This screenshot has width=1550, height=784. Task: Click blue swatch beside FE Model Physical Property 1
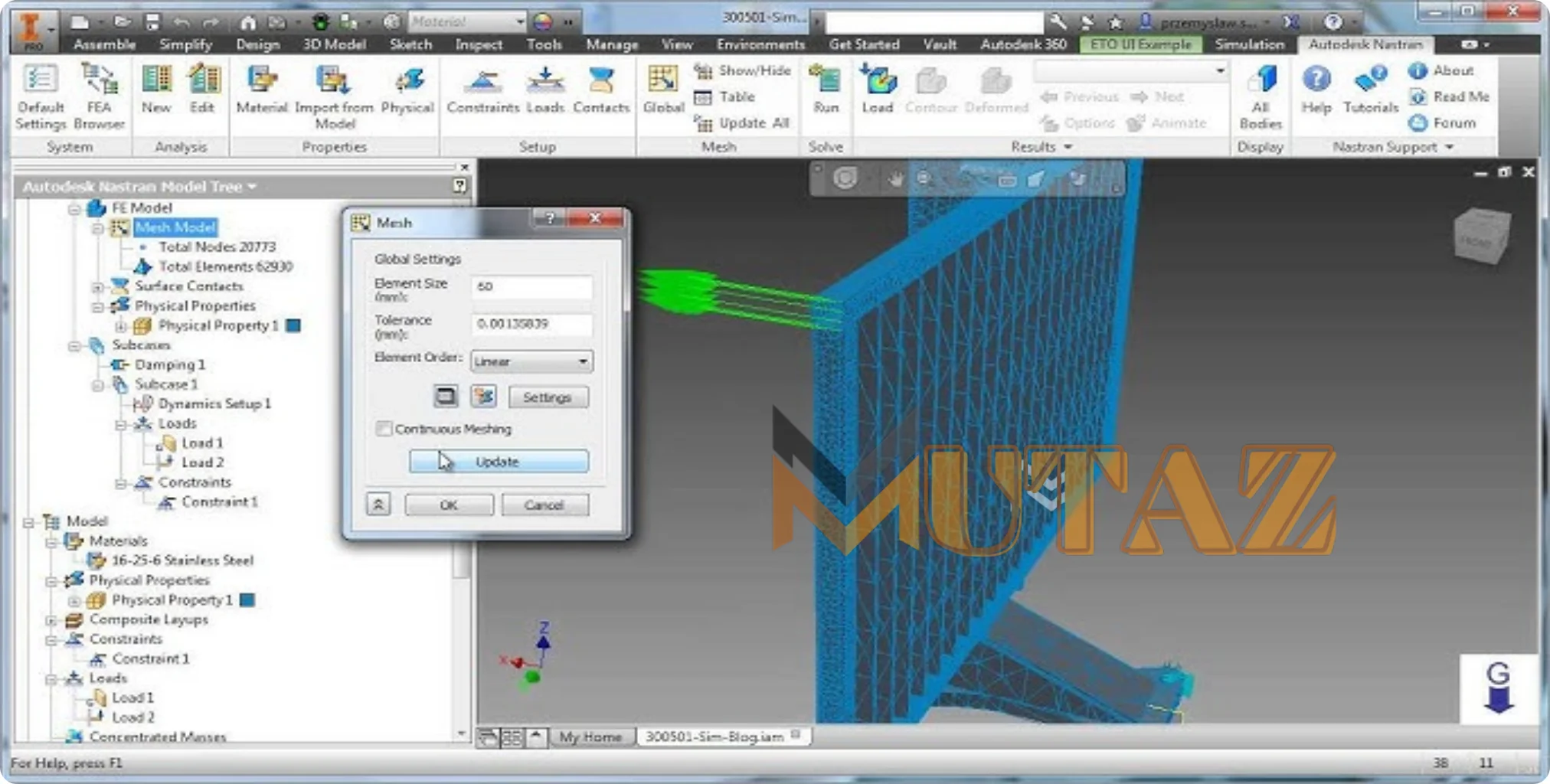293,325
